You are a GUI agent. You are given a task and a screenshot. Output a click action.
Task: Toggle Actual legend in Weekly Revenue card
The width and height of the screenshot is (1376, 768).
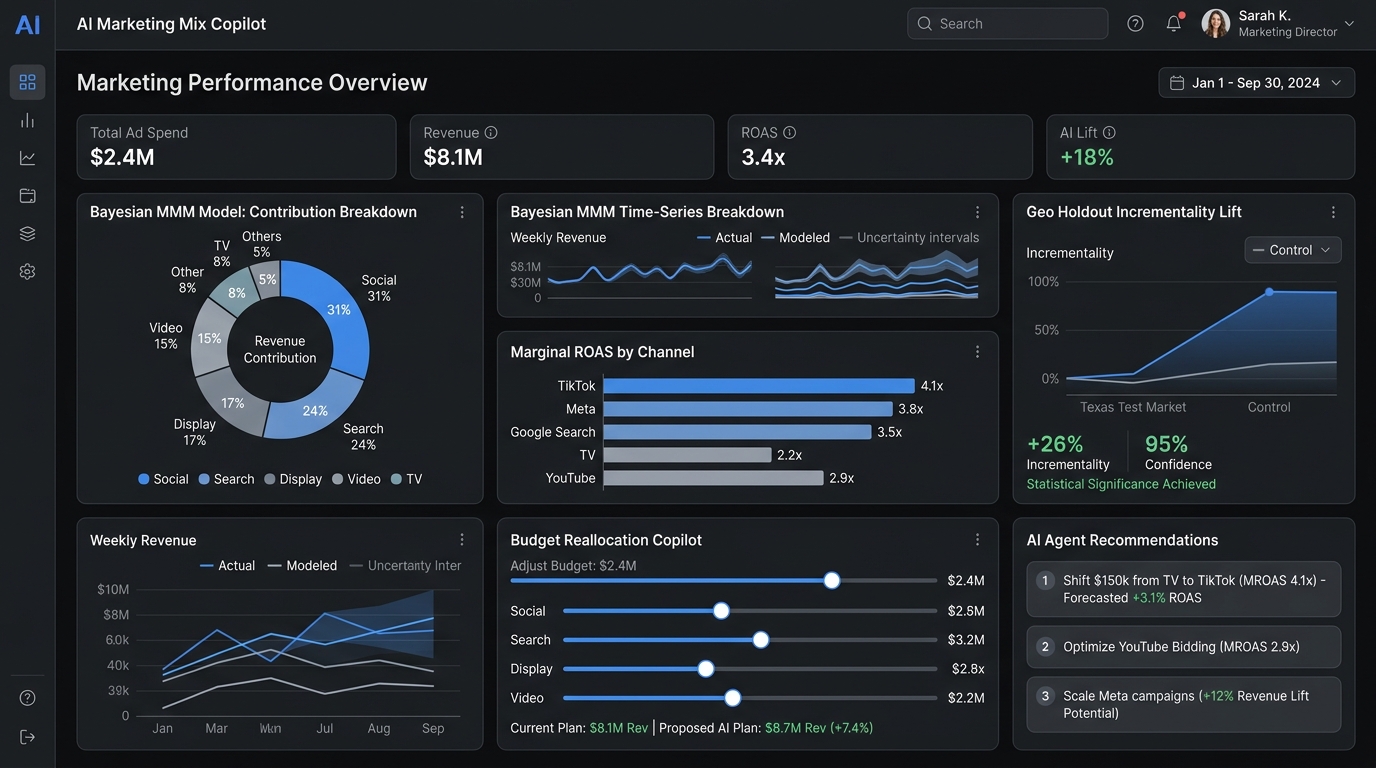point(227,565)
